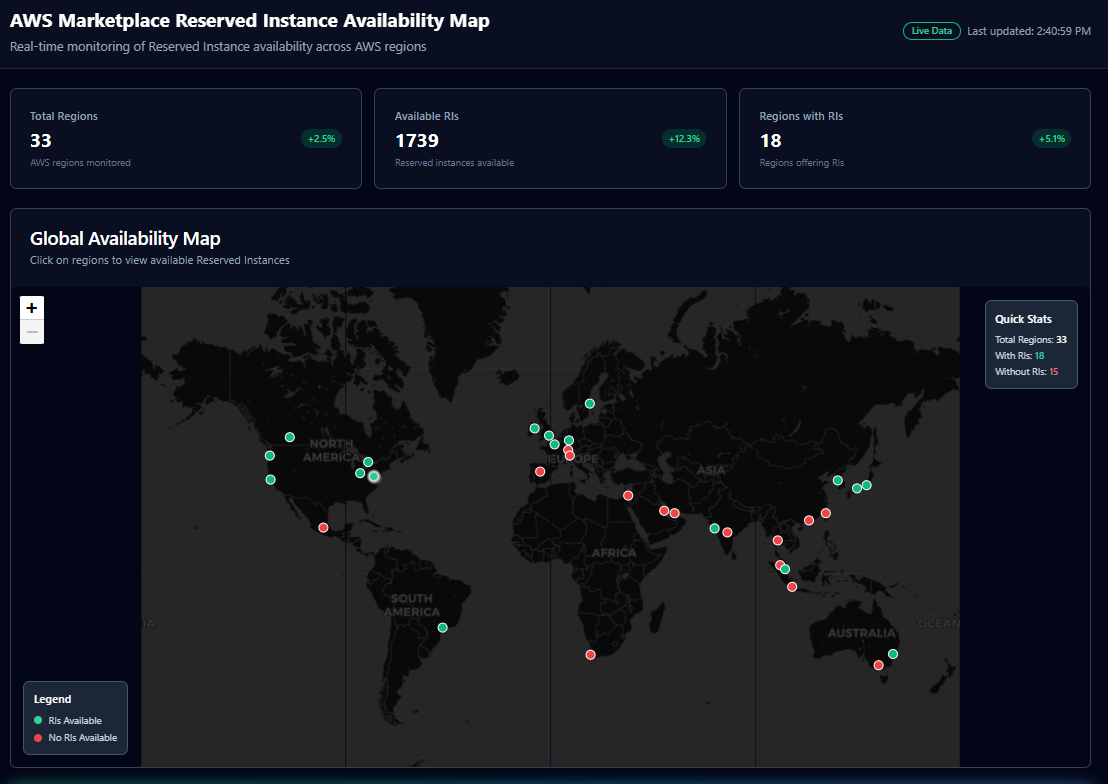This screenshot has width=1108, height=784.
Task: Click 'Total Regions: 33' in Quick Stats
Action: pyautogui.click(x=1031, y=340)
